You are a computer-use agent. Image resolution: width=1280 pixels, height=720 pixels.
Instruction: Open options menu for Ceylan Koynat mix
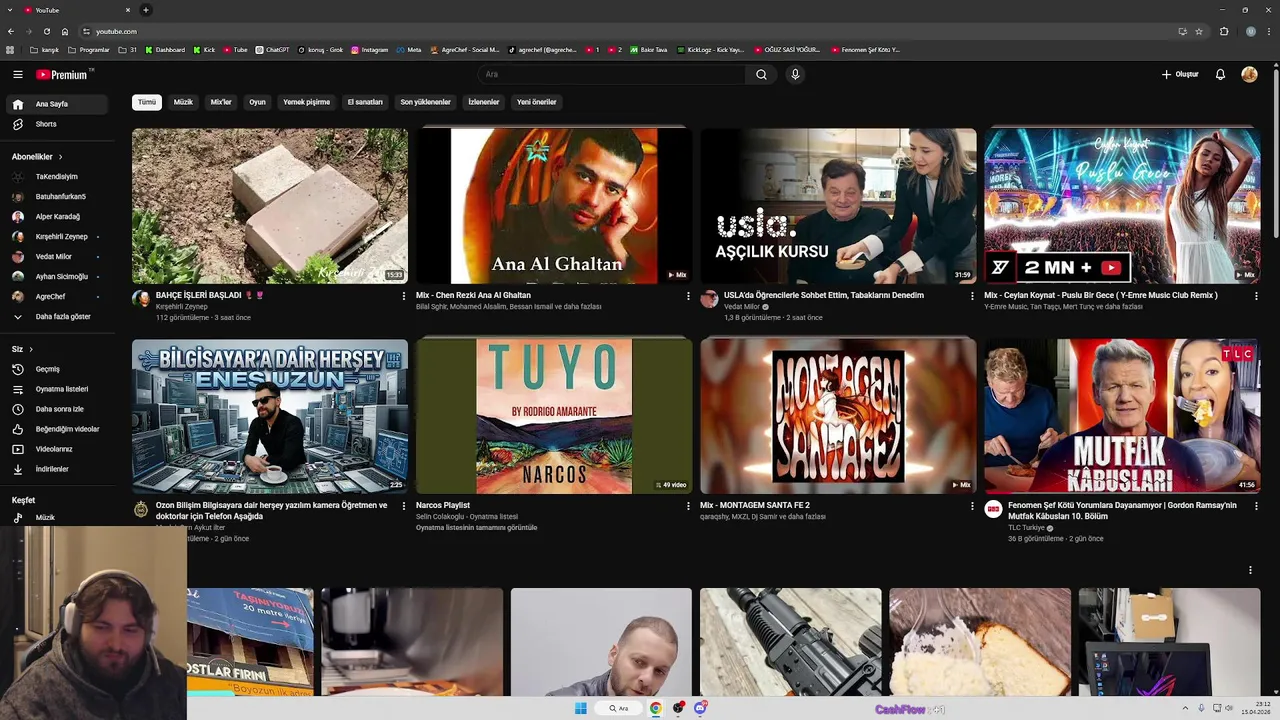click(1256, 296)
